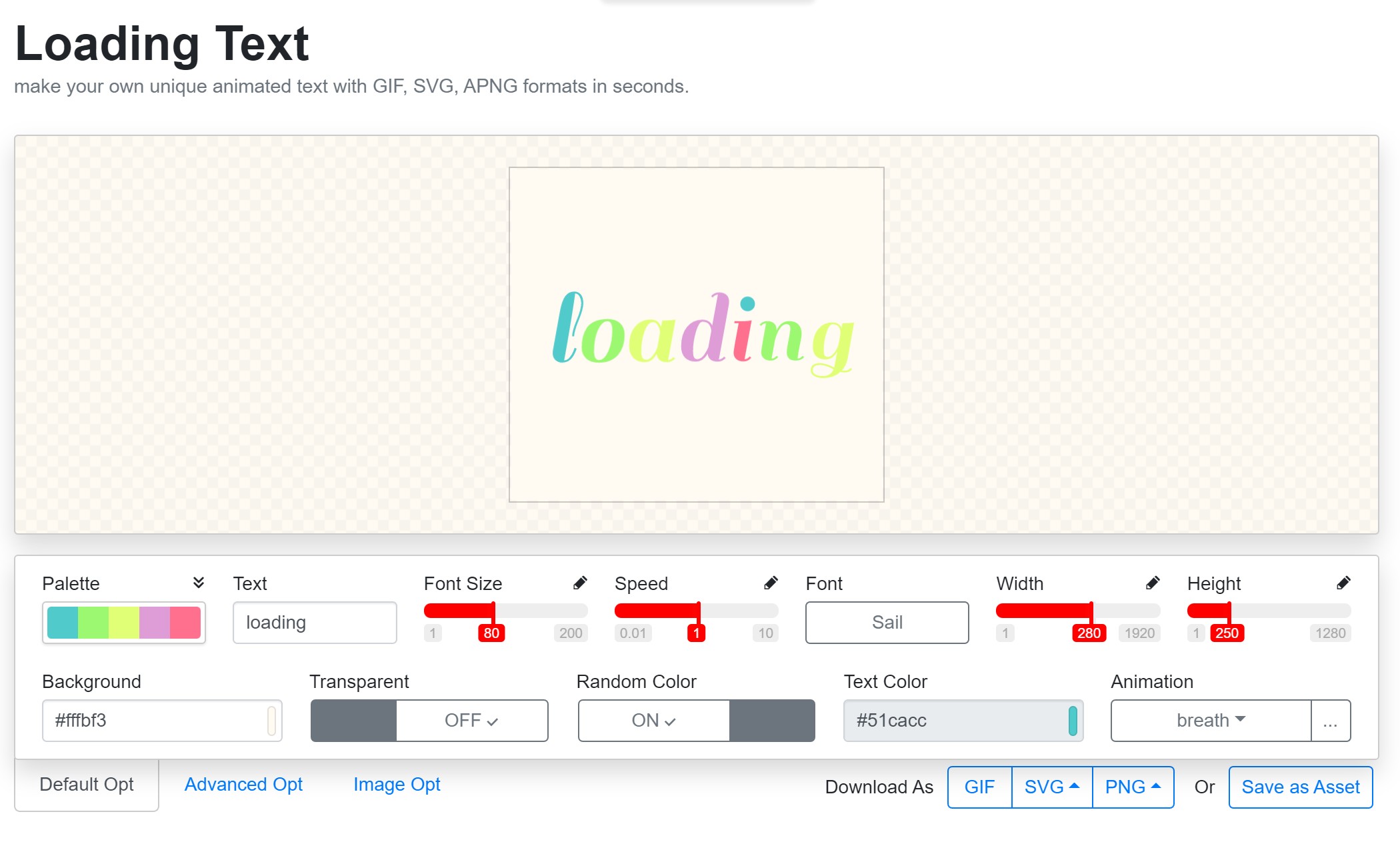Open the breath animation dropdown
The height and width of the screenshot is (860, 1400).
point(1211,721)
